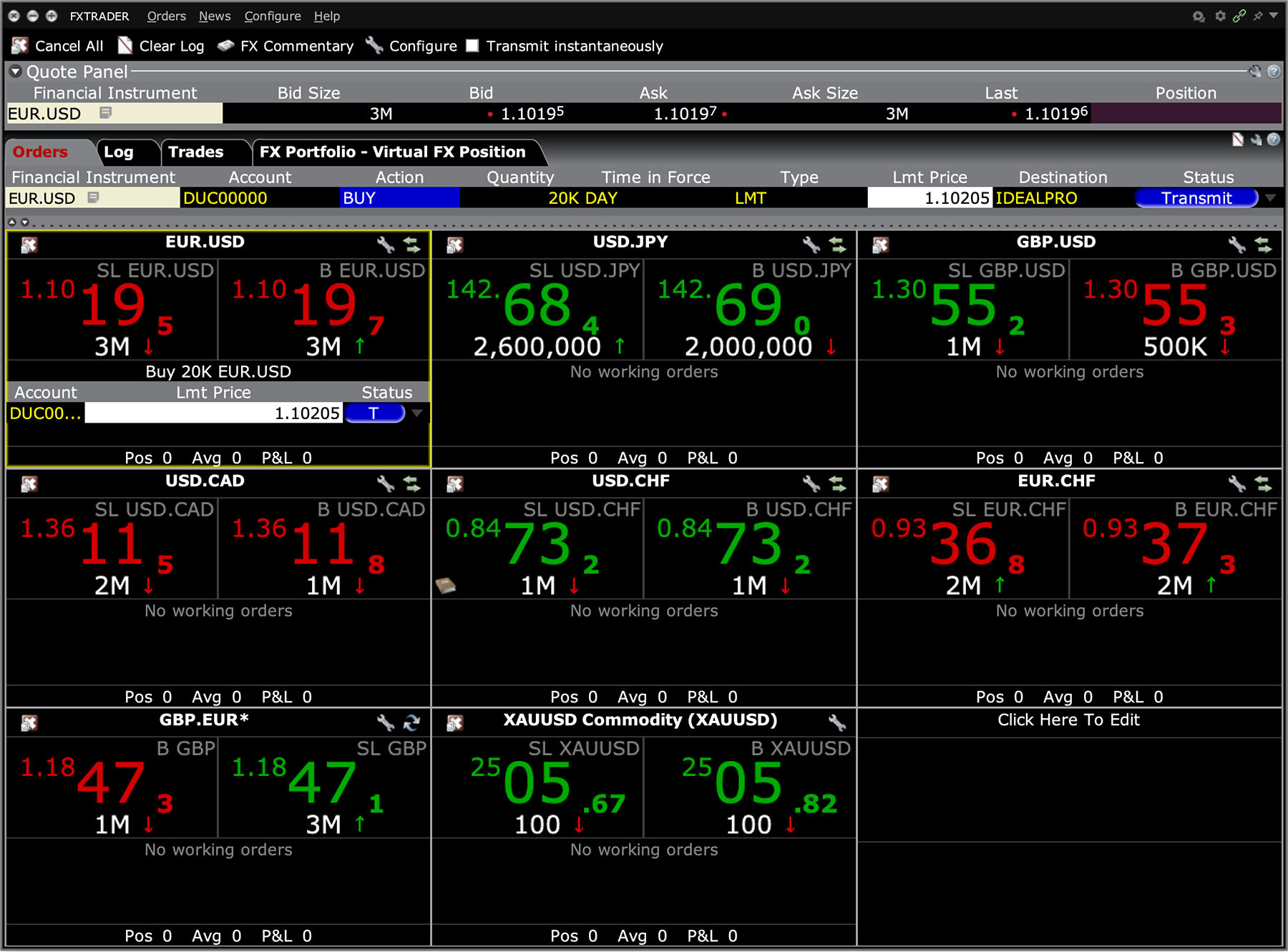Open the wrench settings on the USD.JPY panel
The width and height of the screenshot is (1288, 952).
point(811,244)
